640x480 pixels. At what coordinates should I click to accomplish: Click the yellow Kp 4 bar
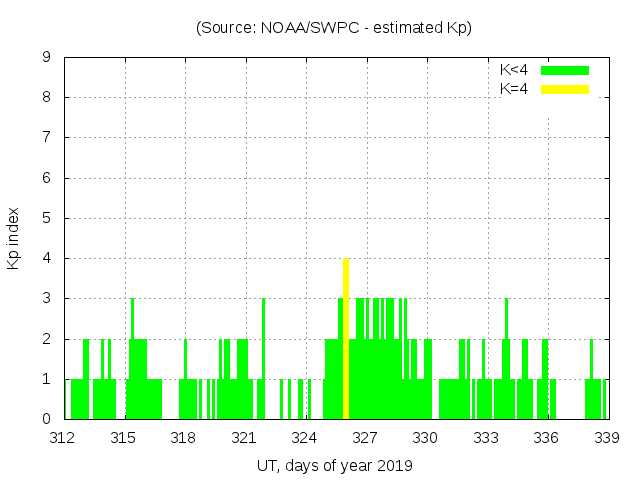(x=346, y=338)
